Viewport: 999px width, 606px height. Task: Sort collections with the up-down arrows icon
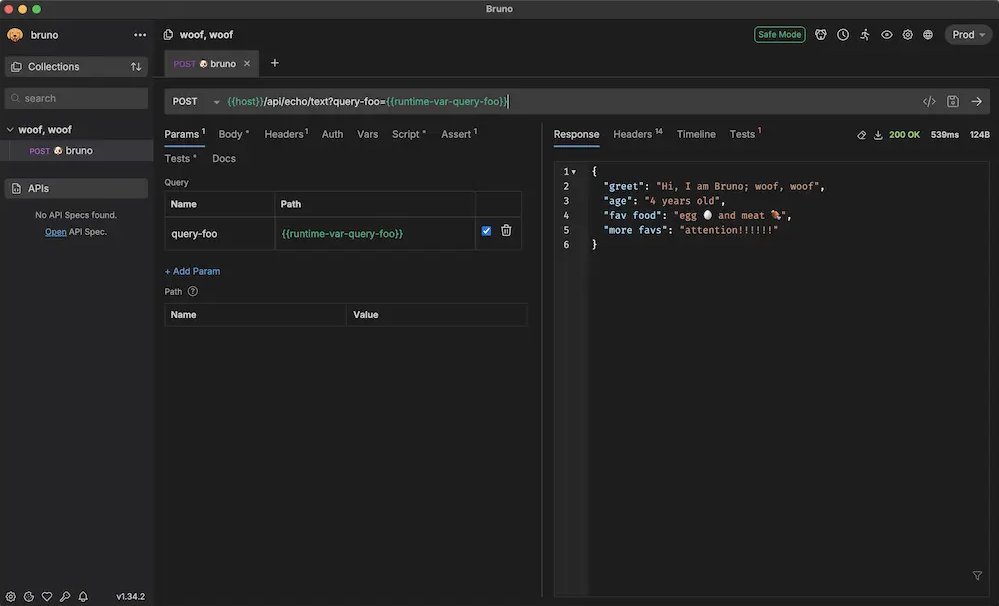pos(136,67)
